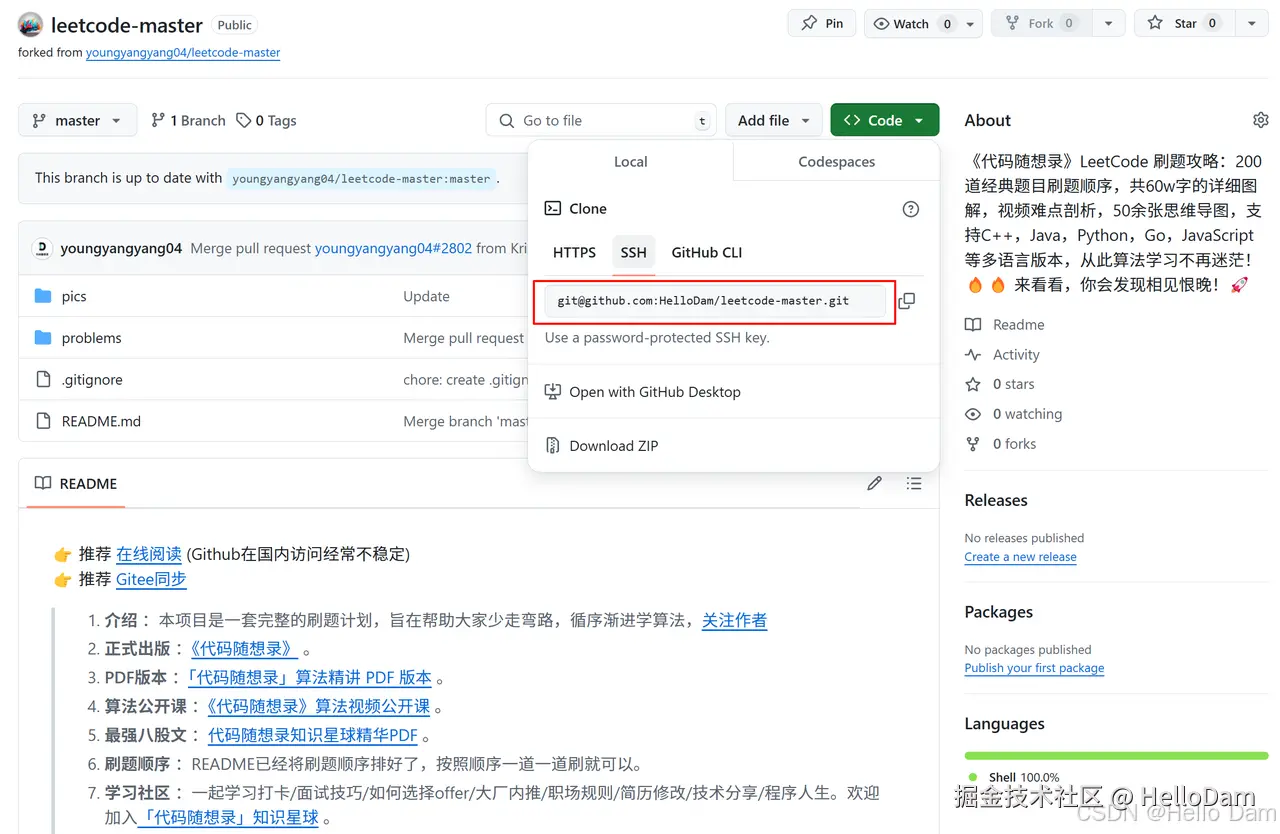Open the 算法视频公开课 link
The height and width of the screenshot is (834, 1280).
(318, 706)
